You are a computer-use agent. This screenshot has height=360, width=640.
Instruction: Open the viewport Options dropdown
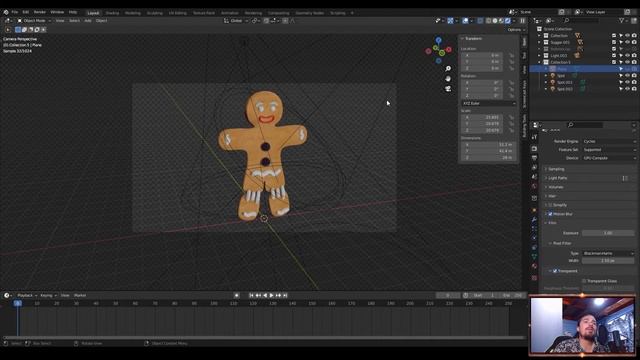tap(516, 30)
